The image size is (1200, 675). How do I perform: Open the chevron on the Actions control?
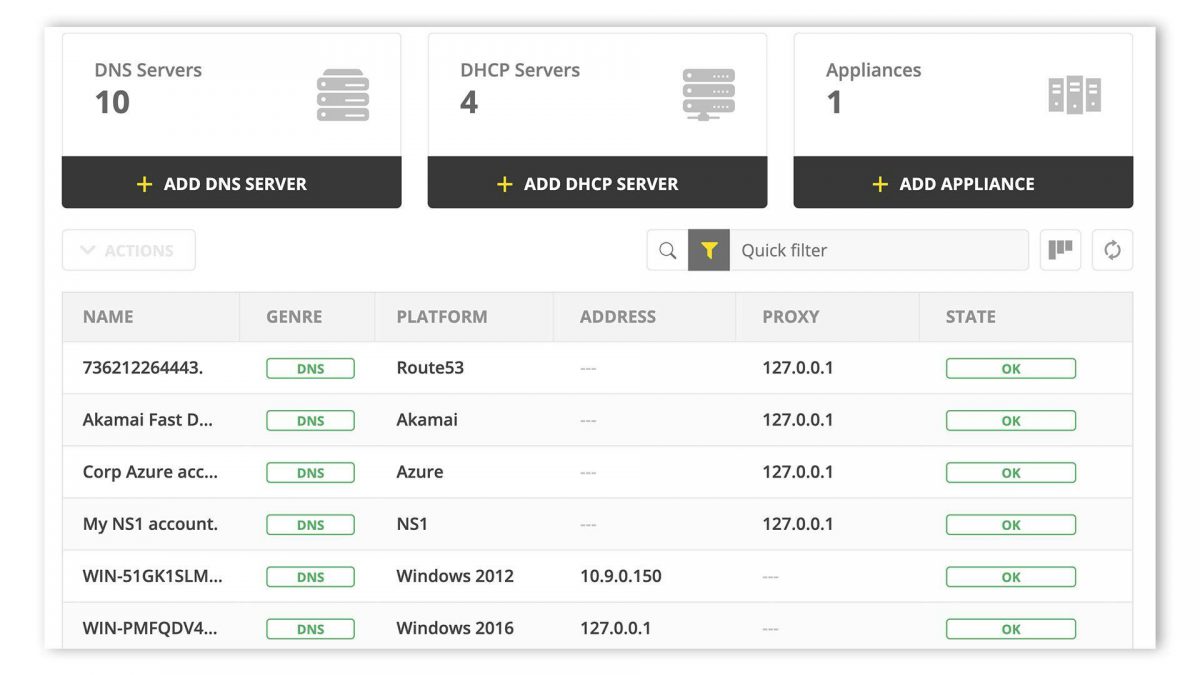click(88, 250)
